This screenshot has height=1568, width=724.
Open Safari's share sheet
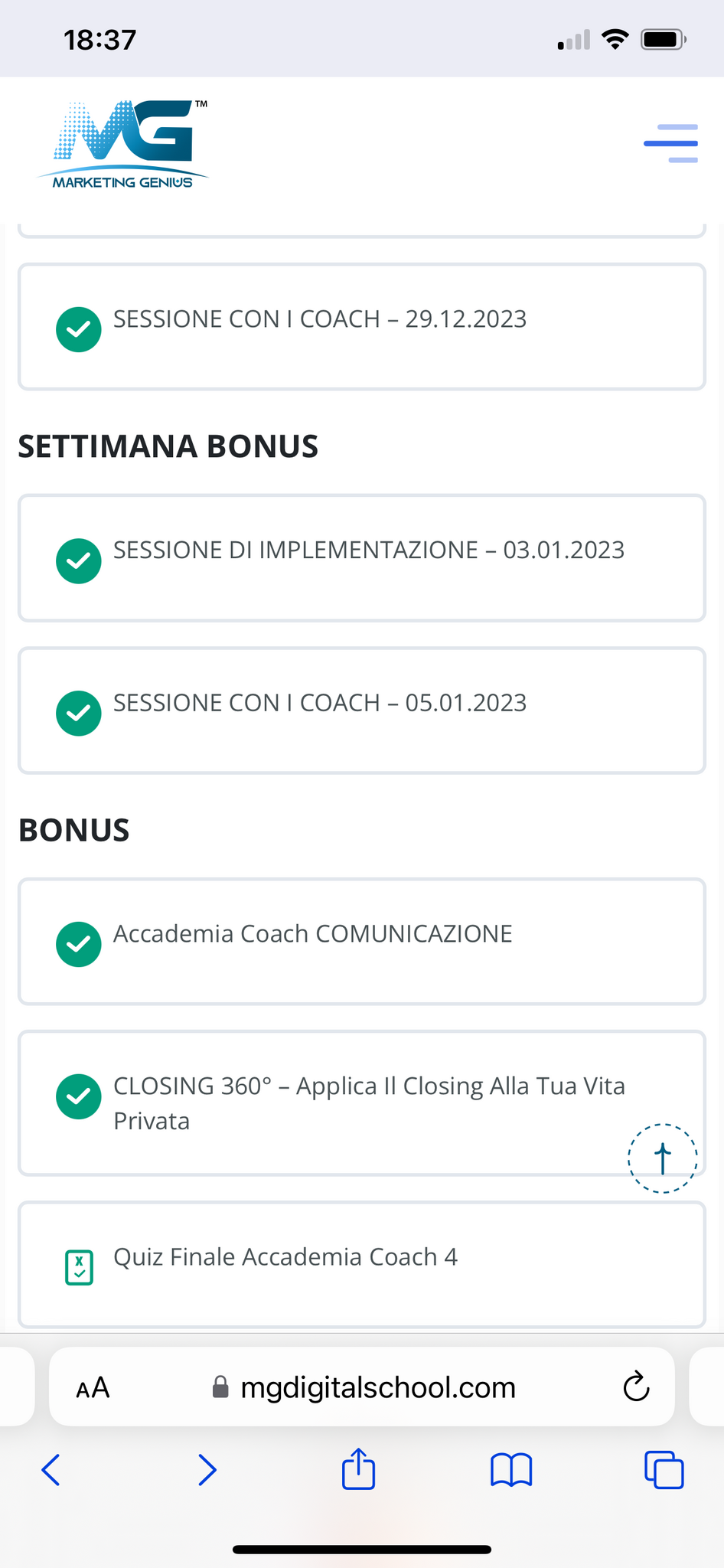click(358, 1469)
